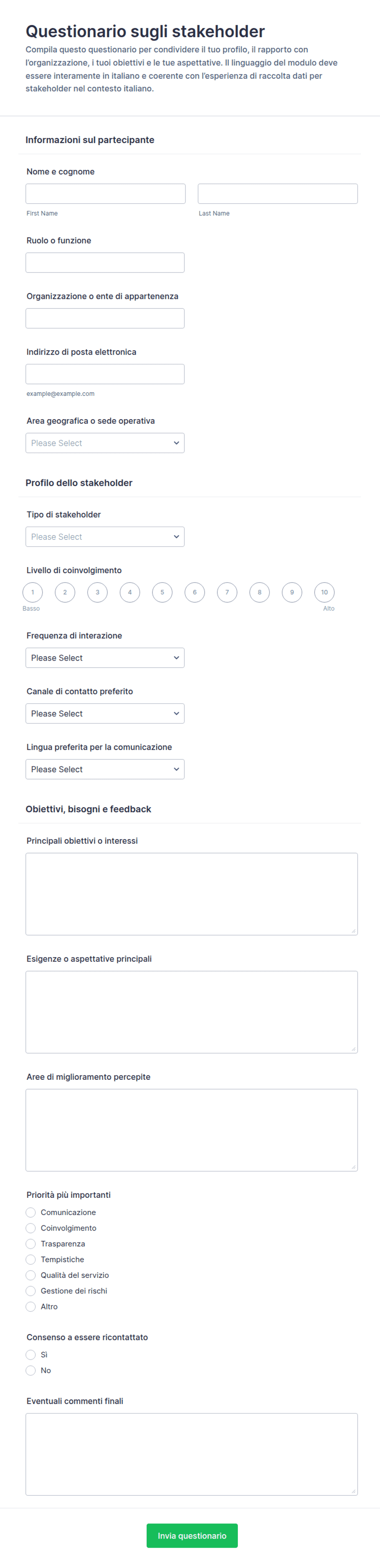Open the Tipo di stakeholder dropdown
The width and height of the screenshot is (380, 1568).
click(105, 537)
